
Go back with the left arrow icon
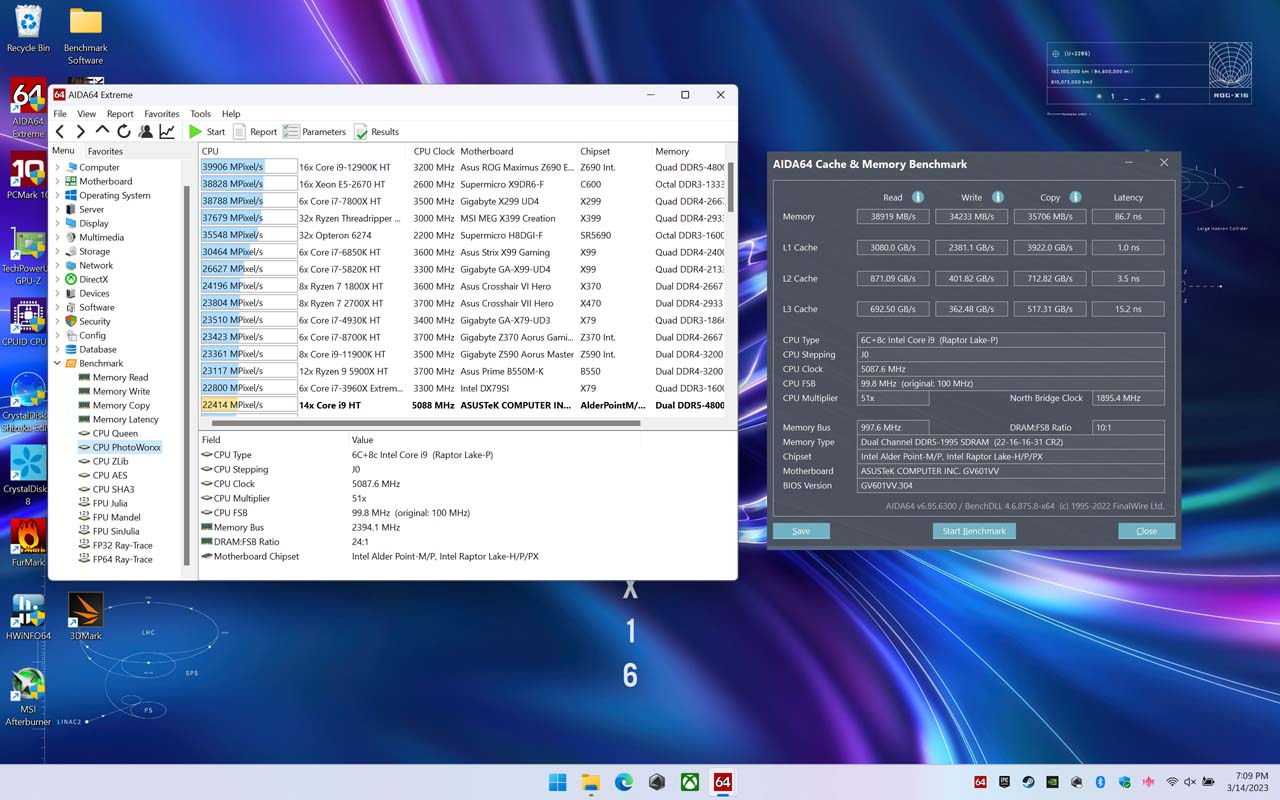pos(60,132)
